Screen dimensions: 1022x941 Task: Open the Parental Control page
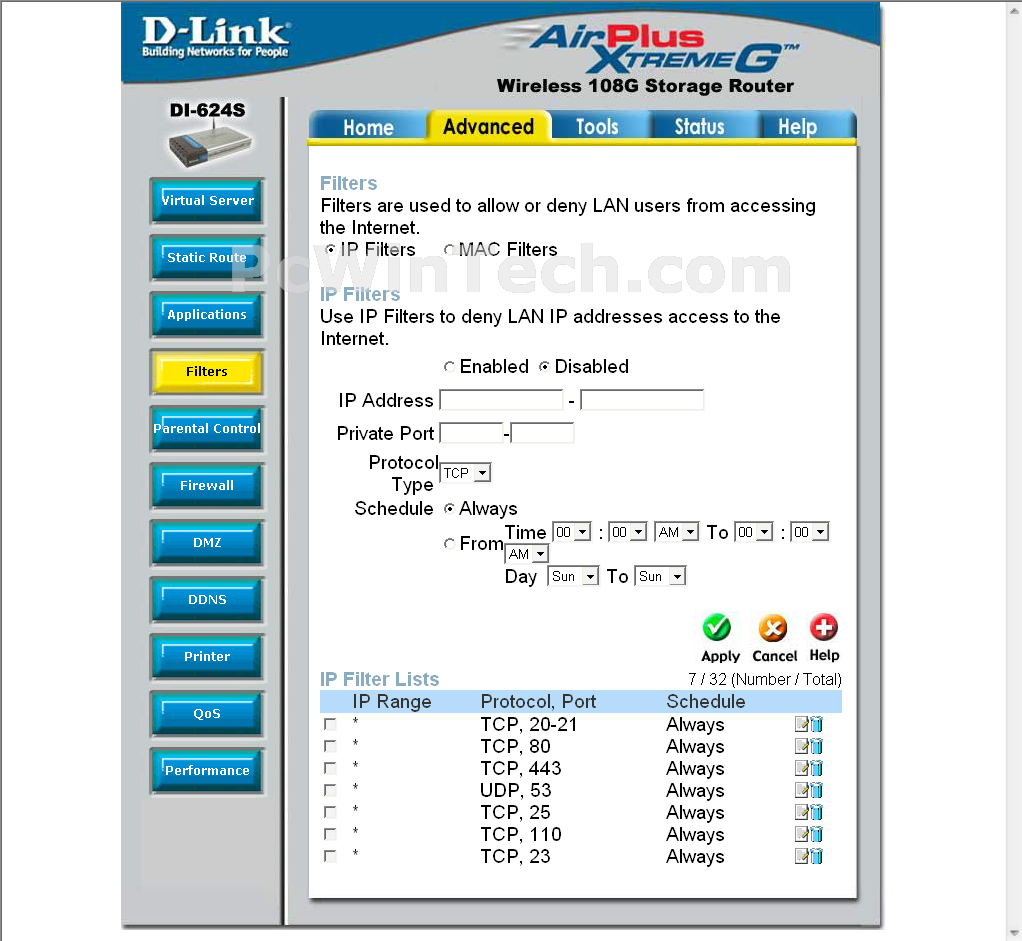207,429
